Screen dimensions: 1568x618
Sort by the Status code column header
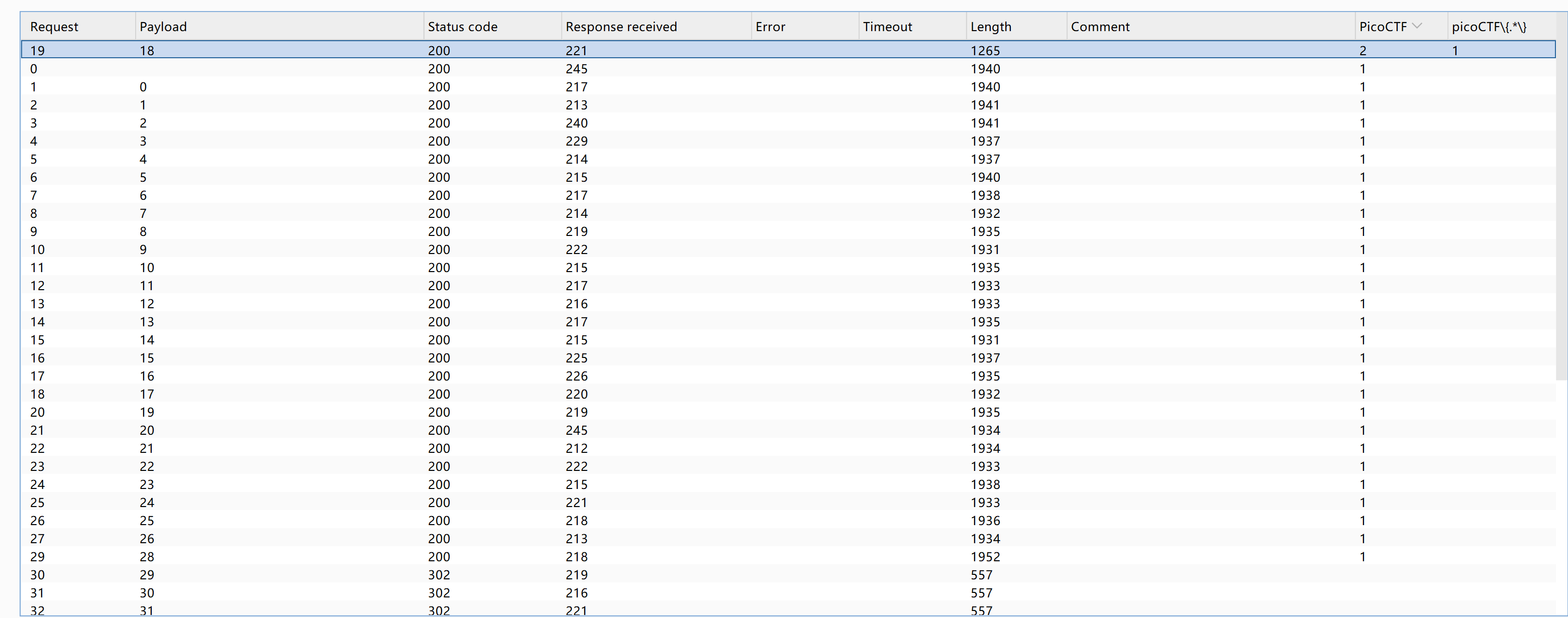[492, 27]
